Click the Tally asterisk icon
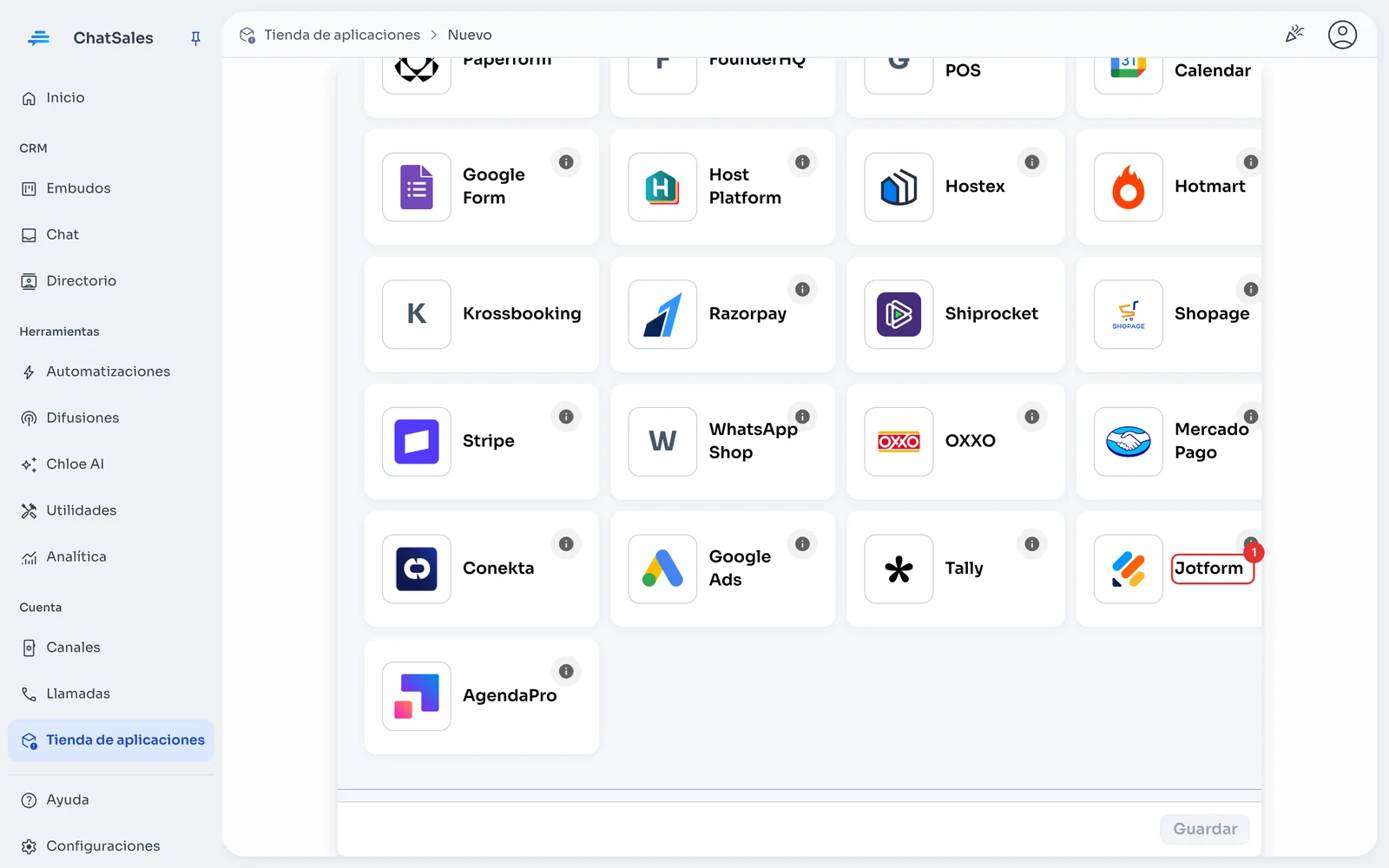Screen dimensions: 1389x868 point(899,569)
